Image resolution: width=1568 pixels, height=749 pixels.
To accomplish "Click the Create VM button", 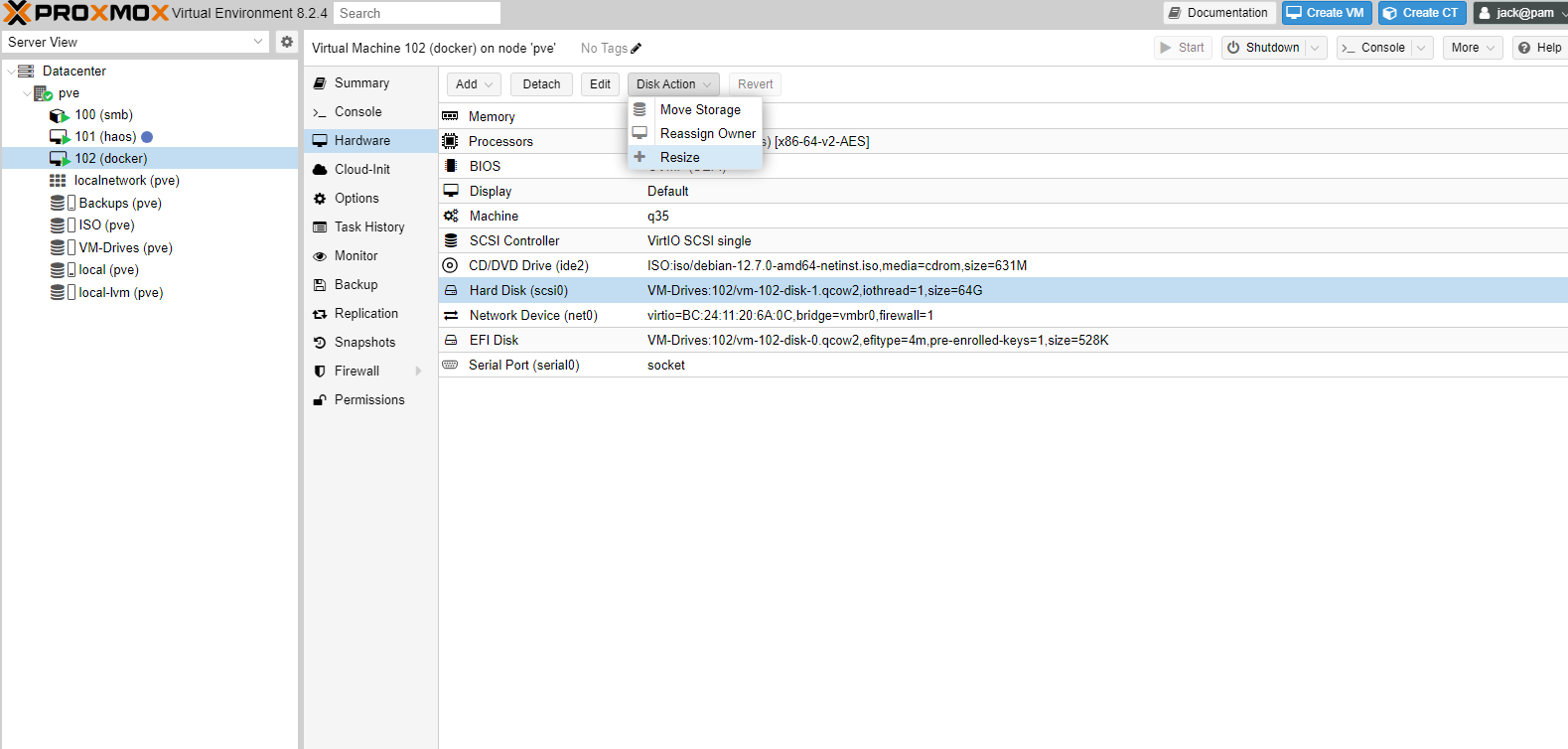I will [x=1326, y=13].
